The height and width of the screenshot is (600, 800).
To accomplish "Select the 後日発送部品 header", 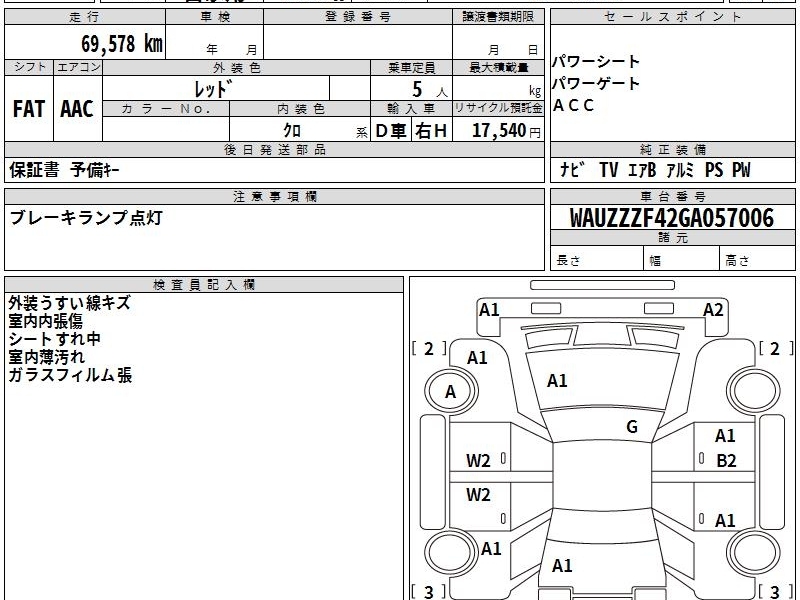I will tap(275, 149).
